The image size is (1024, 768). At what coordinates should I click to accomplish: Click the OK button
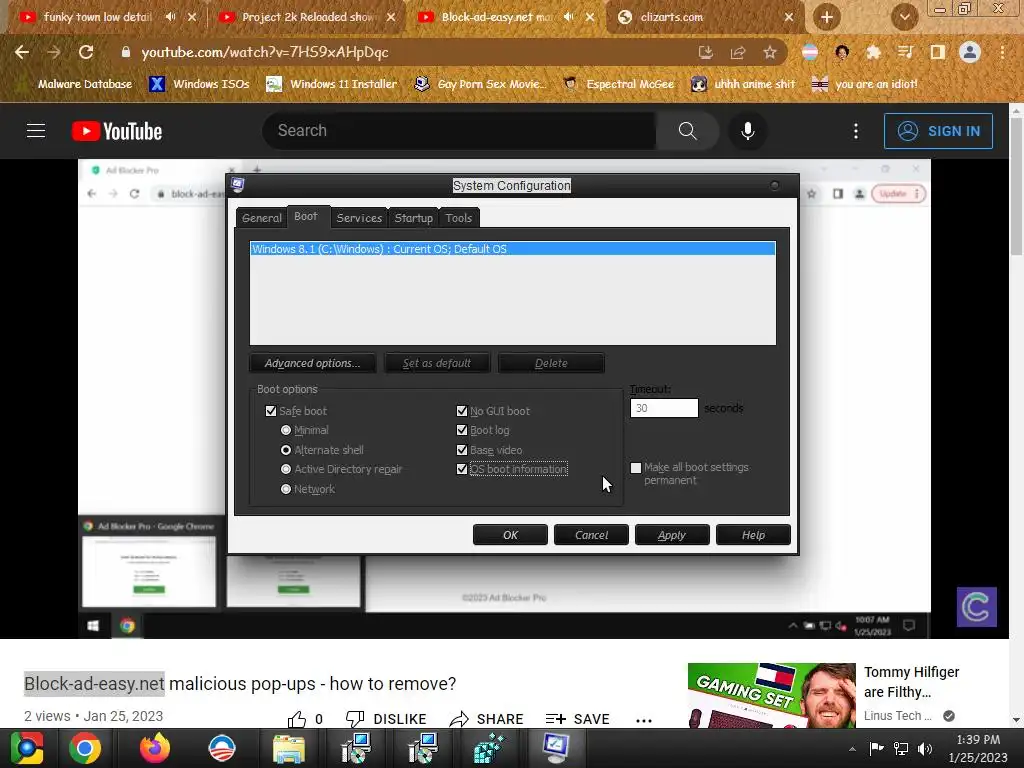coord(510,535)
